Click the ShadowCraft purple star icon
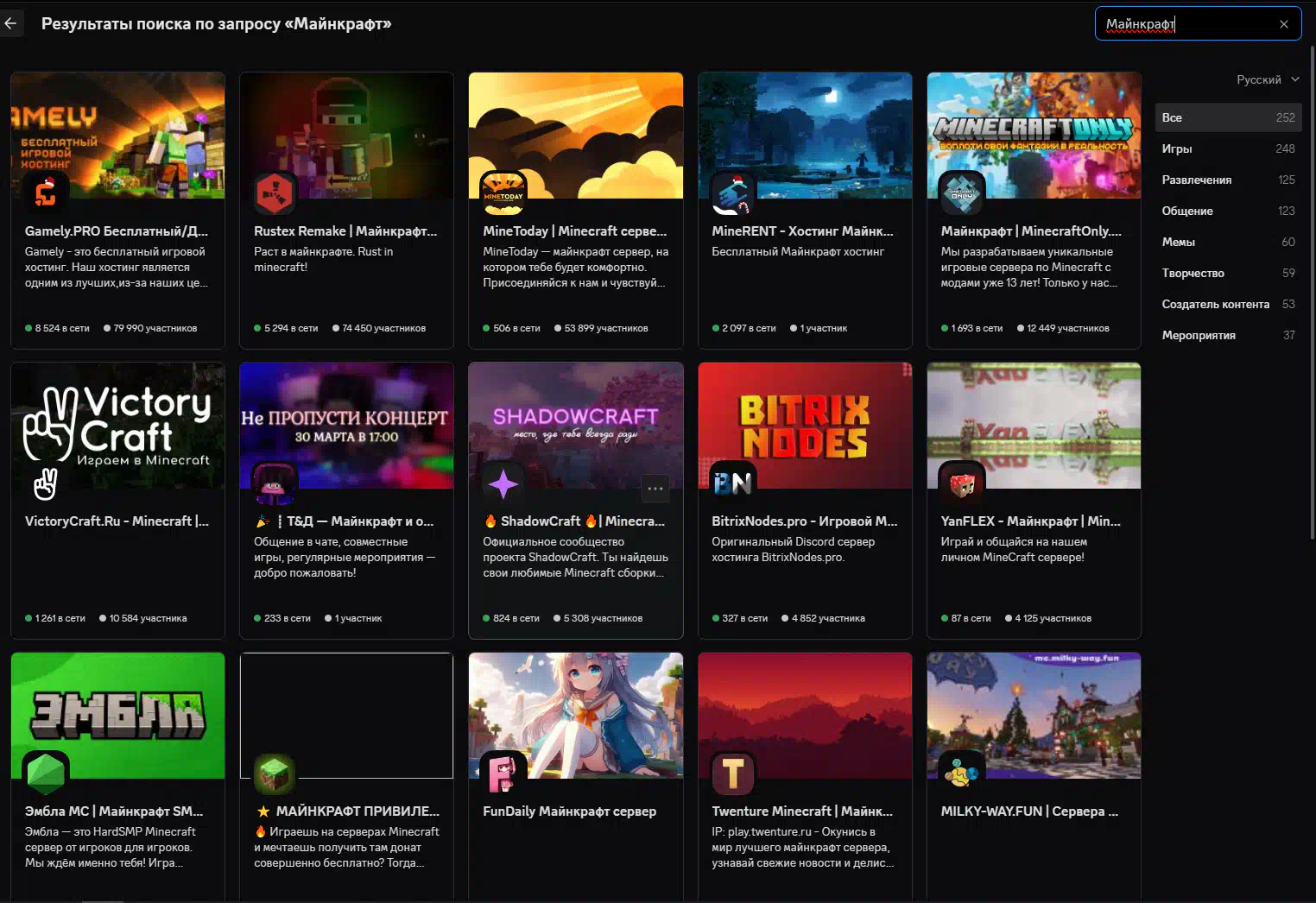 point(503,483)
